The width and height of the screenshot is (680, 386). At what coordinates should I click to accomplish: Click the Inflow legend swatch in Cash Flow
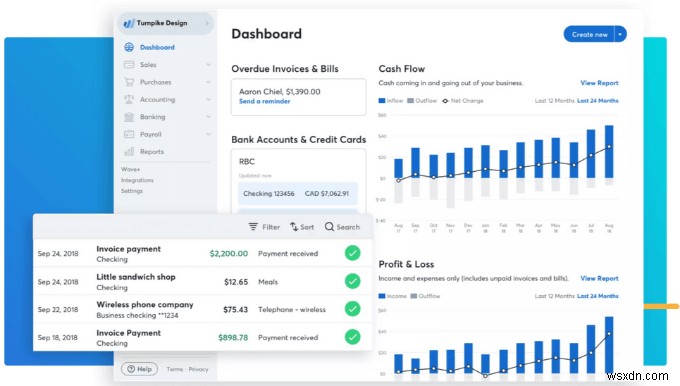(x=382, y=101)
